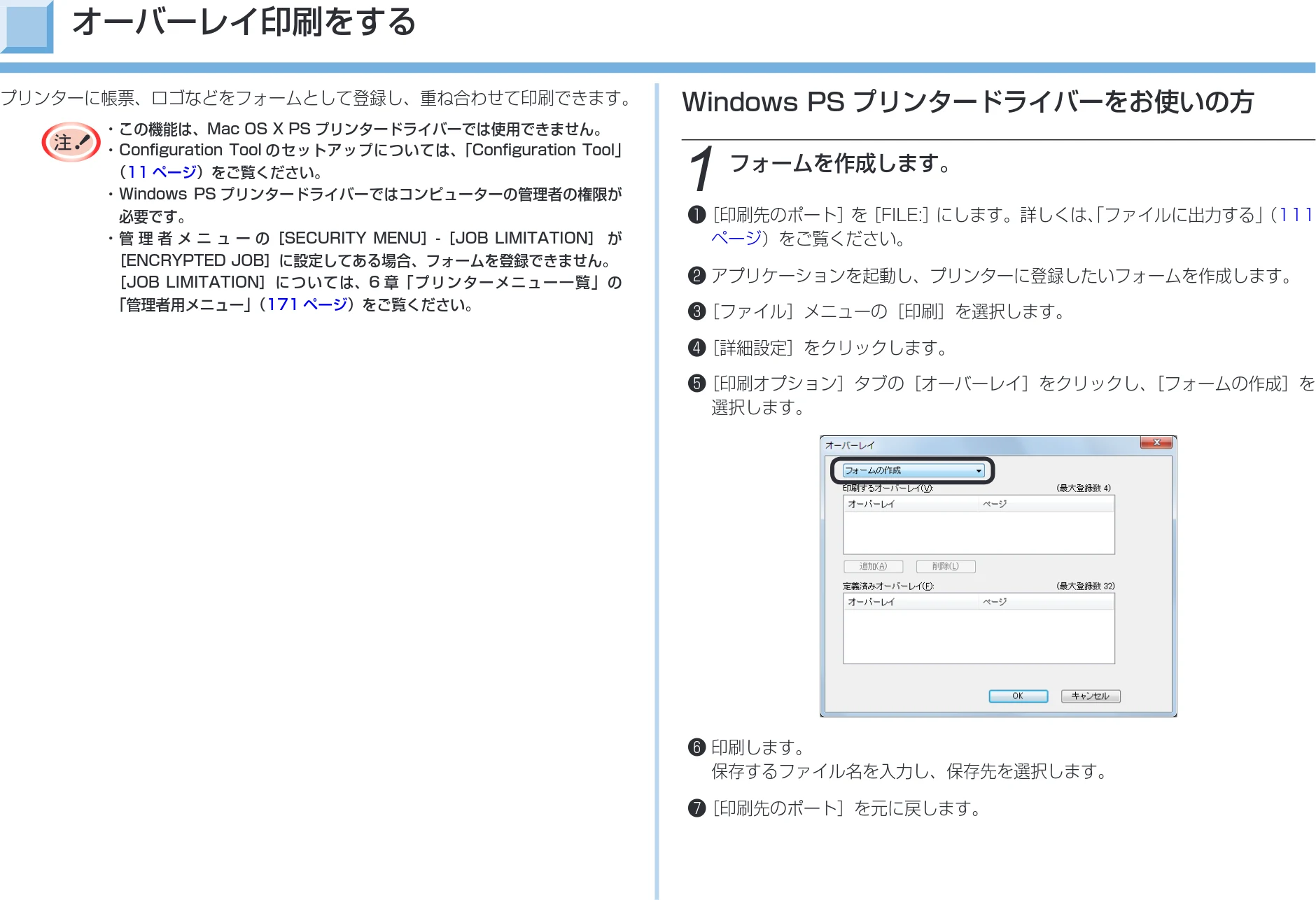Click the 注 note icon
The image size is (1316, 900).
[x=71, y=142]
